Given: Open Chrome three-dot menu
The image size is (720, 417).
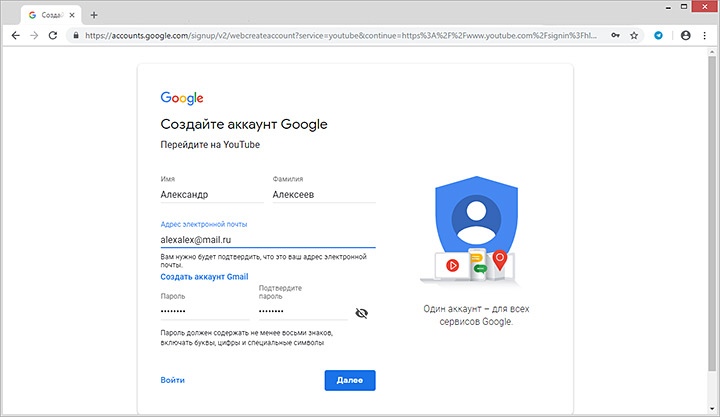Looking at the screenshot, I should (704, 35).
